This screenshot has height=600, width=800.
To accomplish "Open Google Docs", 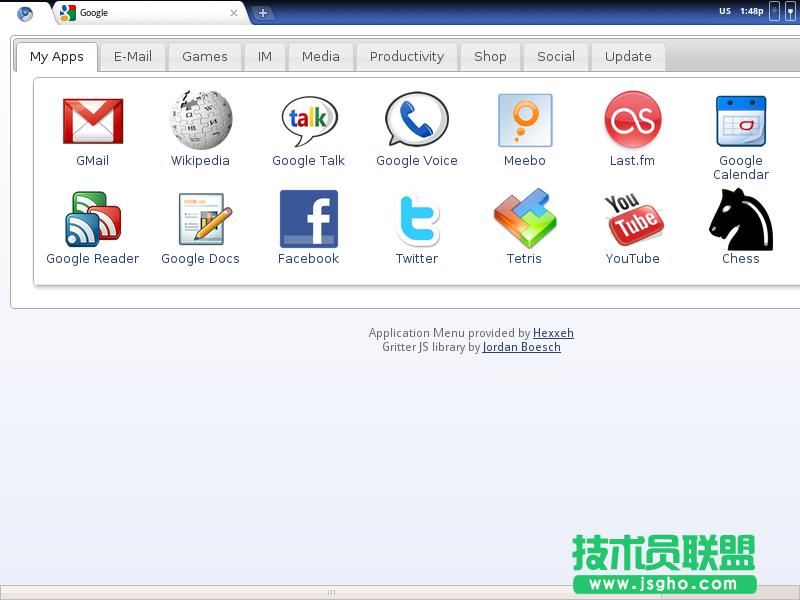I will point(200,218).
